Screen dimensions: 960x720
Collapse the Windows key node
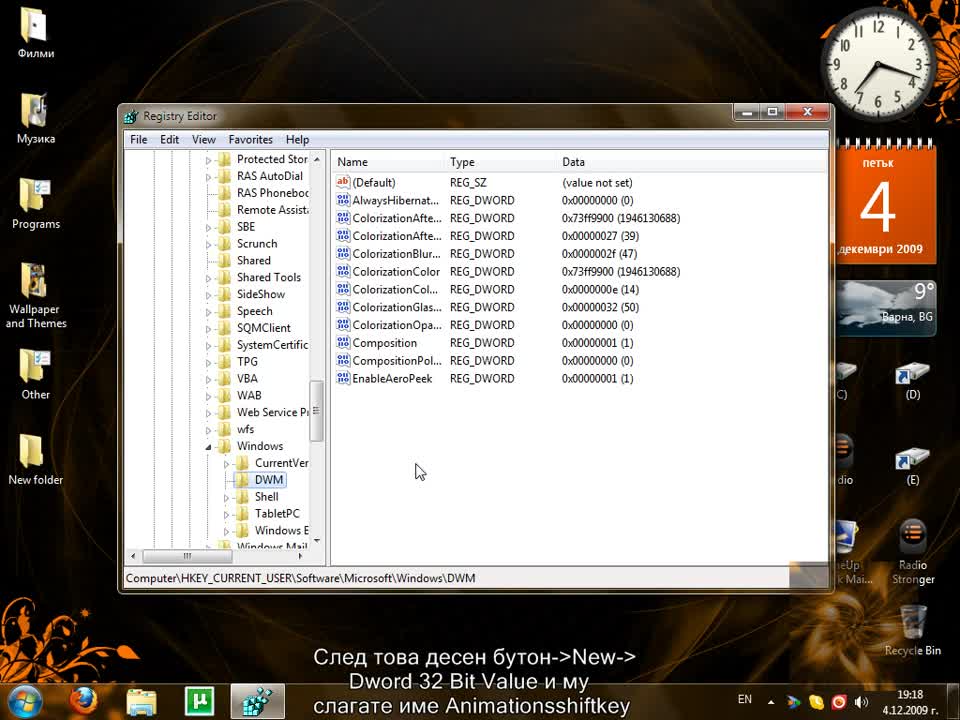click(208, 447)
